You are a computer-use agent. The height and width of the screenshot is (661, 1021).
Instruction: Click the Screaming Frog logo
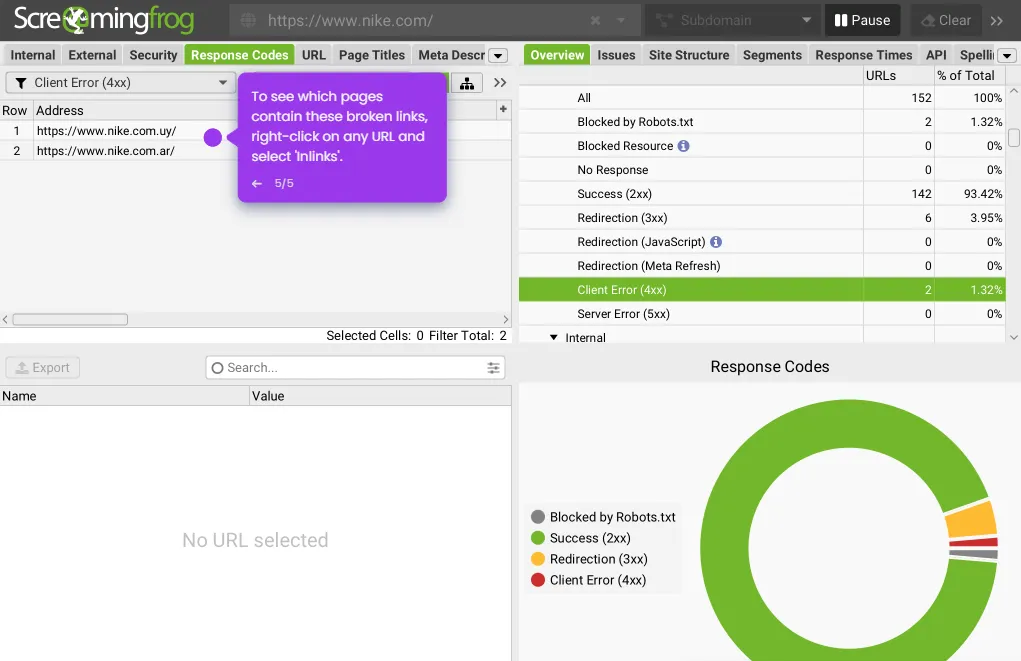coord(104,20)
